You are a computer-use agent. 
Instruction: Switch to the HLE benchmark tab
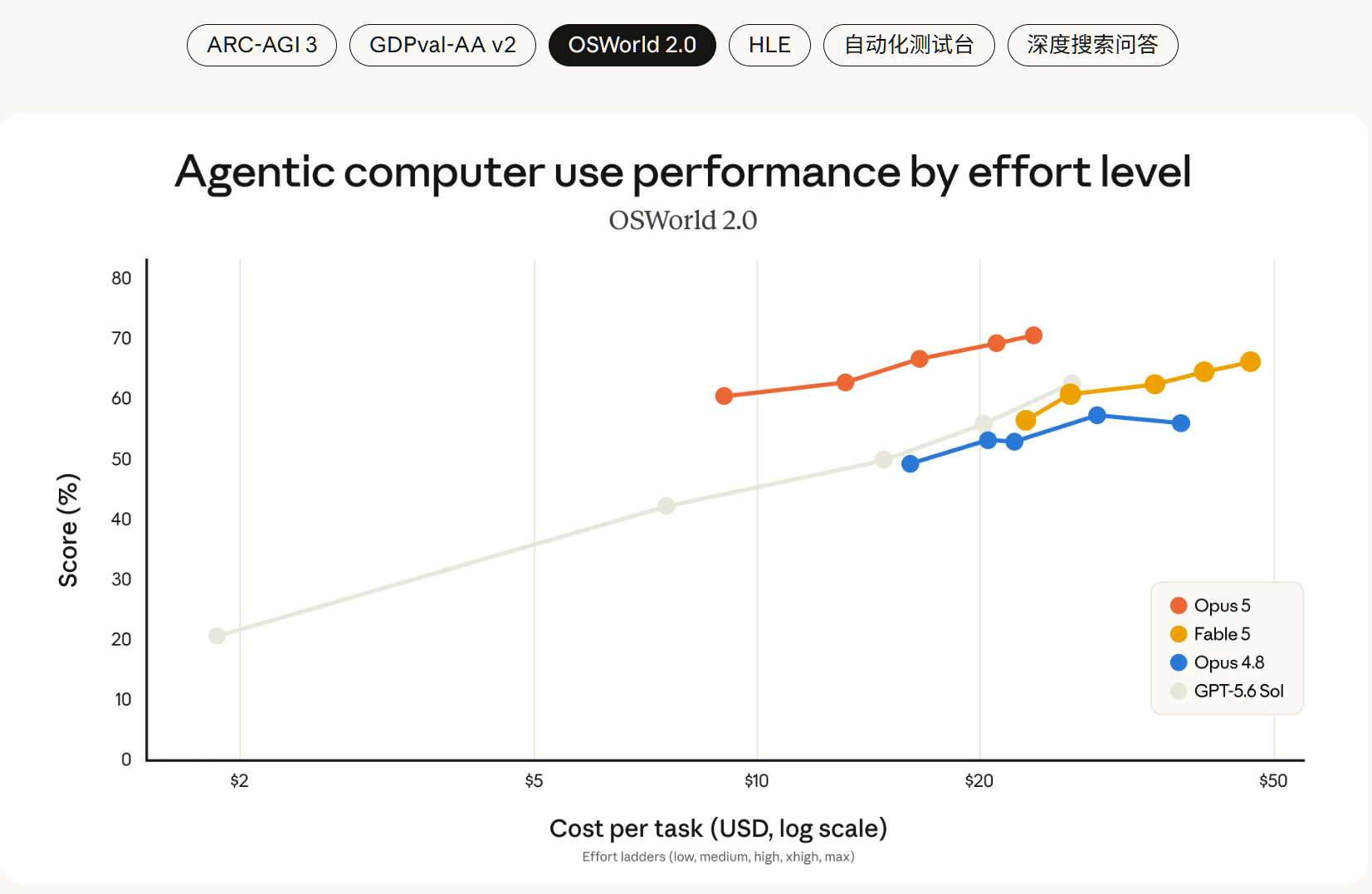(769, 45)
